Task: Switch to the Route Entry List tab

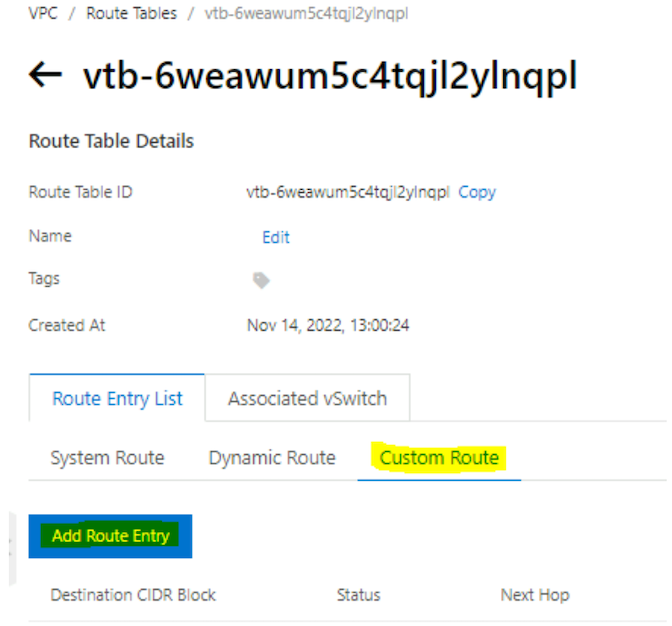Action: coord(117,398)
